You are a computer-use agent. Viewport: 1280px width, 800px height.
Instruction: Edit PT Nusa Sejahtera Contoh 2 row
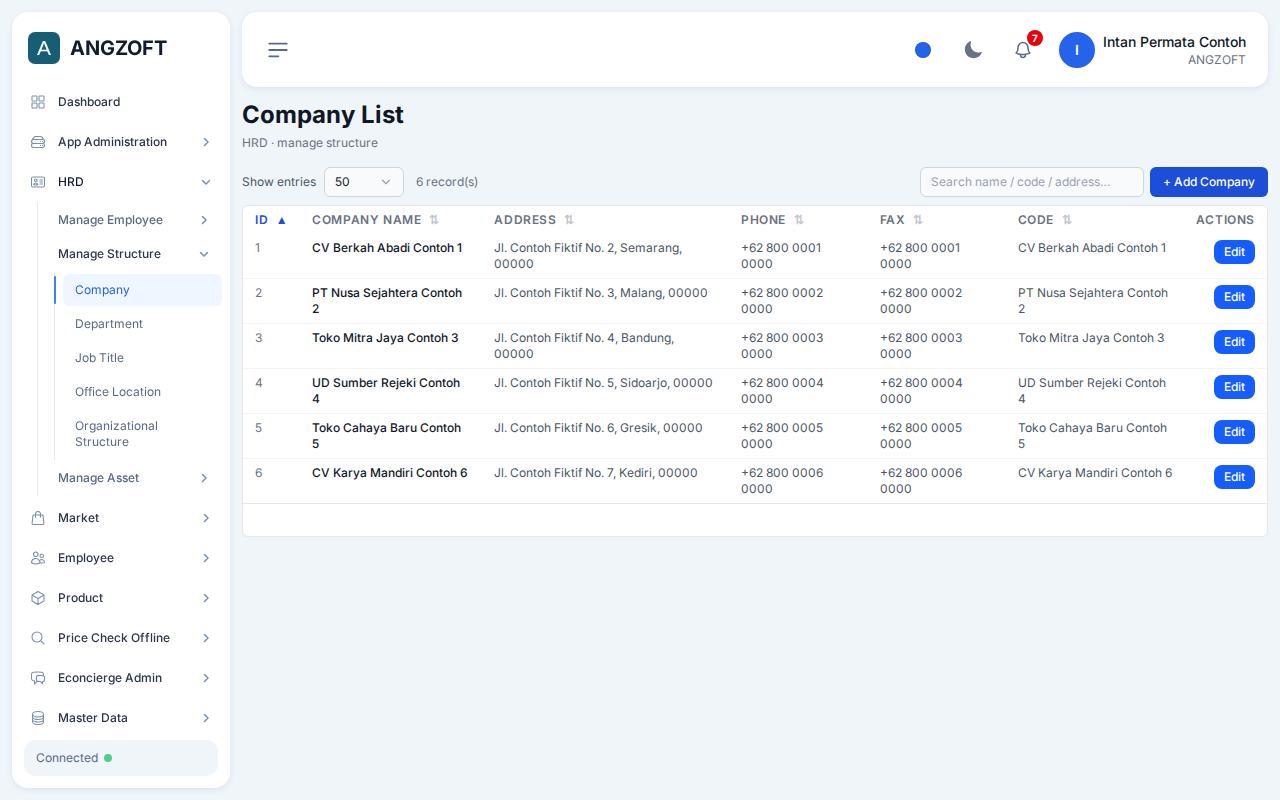pyautogui.click(x=1234, y=297)
